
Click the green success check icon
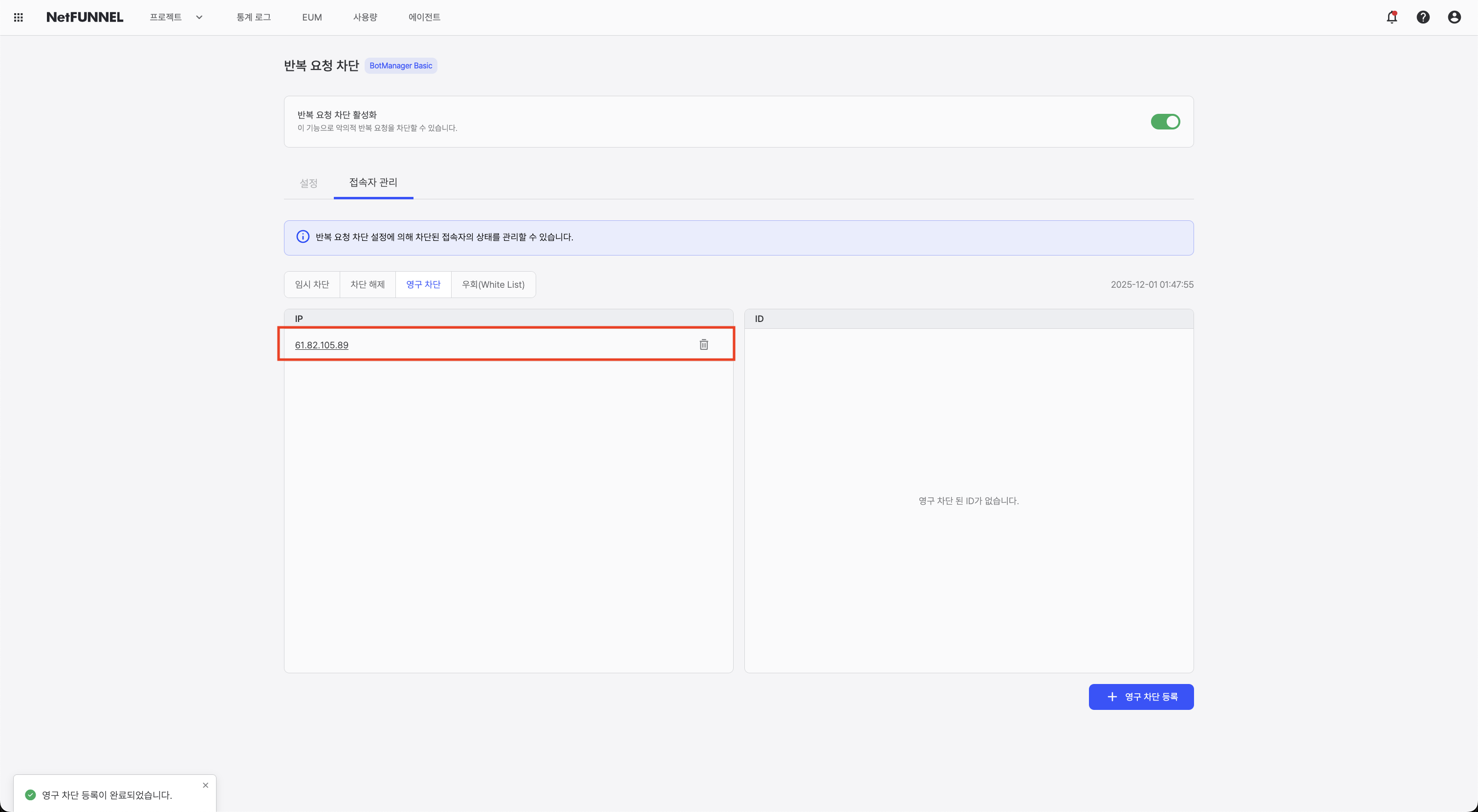pos(30,795)
